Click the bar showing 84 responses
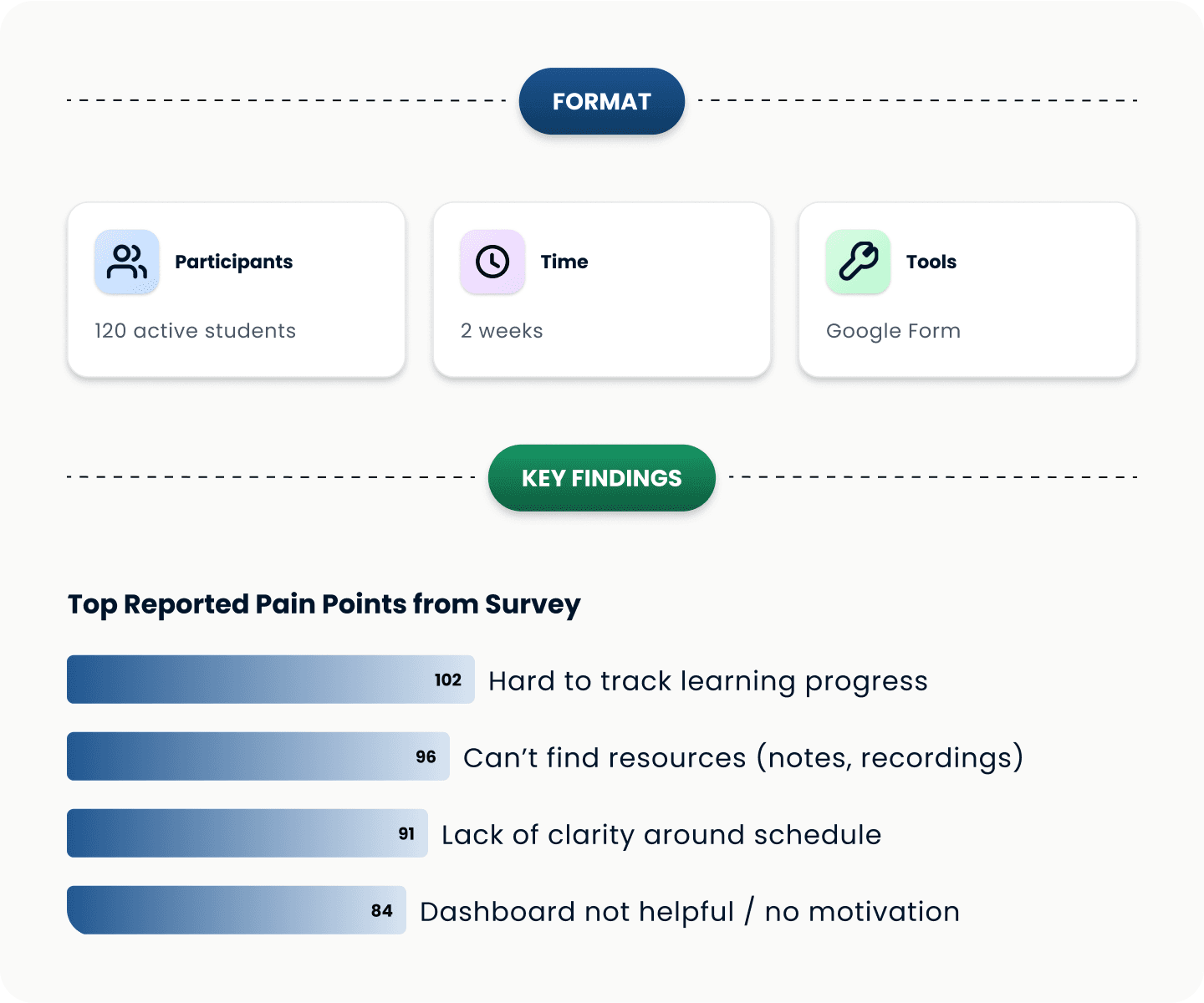 tap(236, 910)
